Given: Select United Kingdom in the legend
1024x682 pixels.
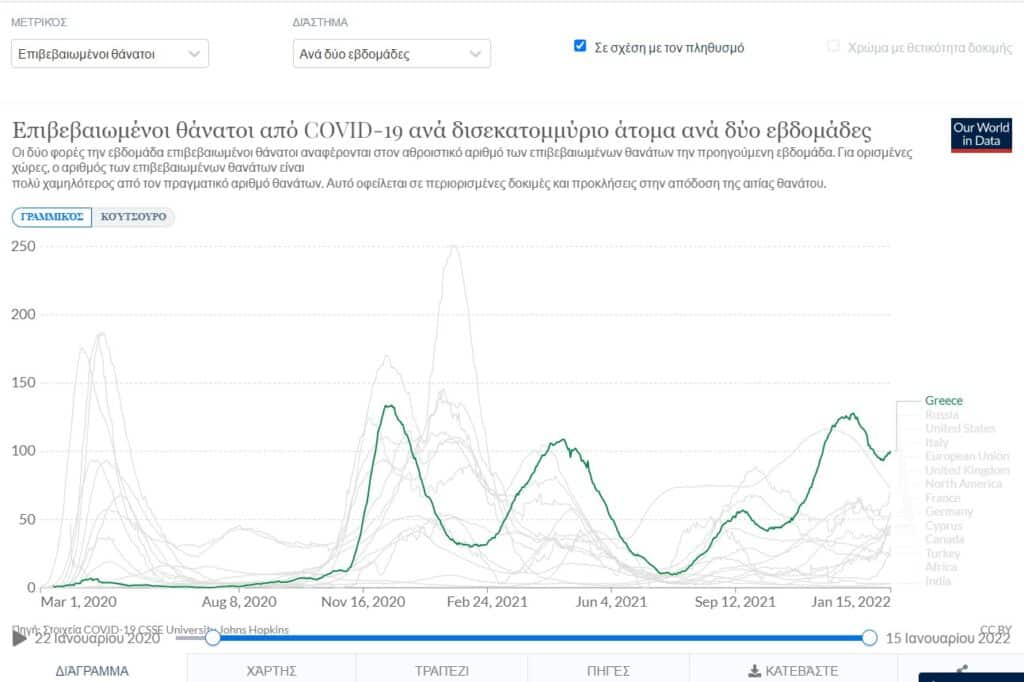Looking at the screenshot, I should 967,470.
